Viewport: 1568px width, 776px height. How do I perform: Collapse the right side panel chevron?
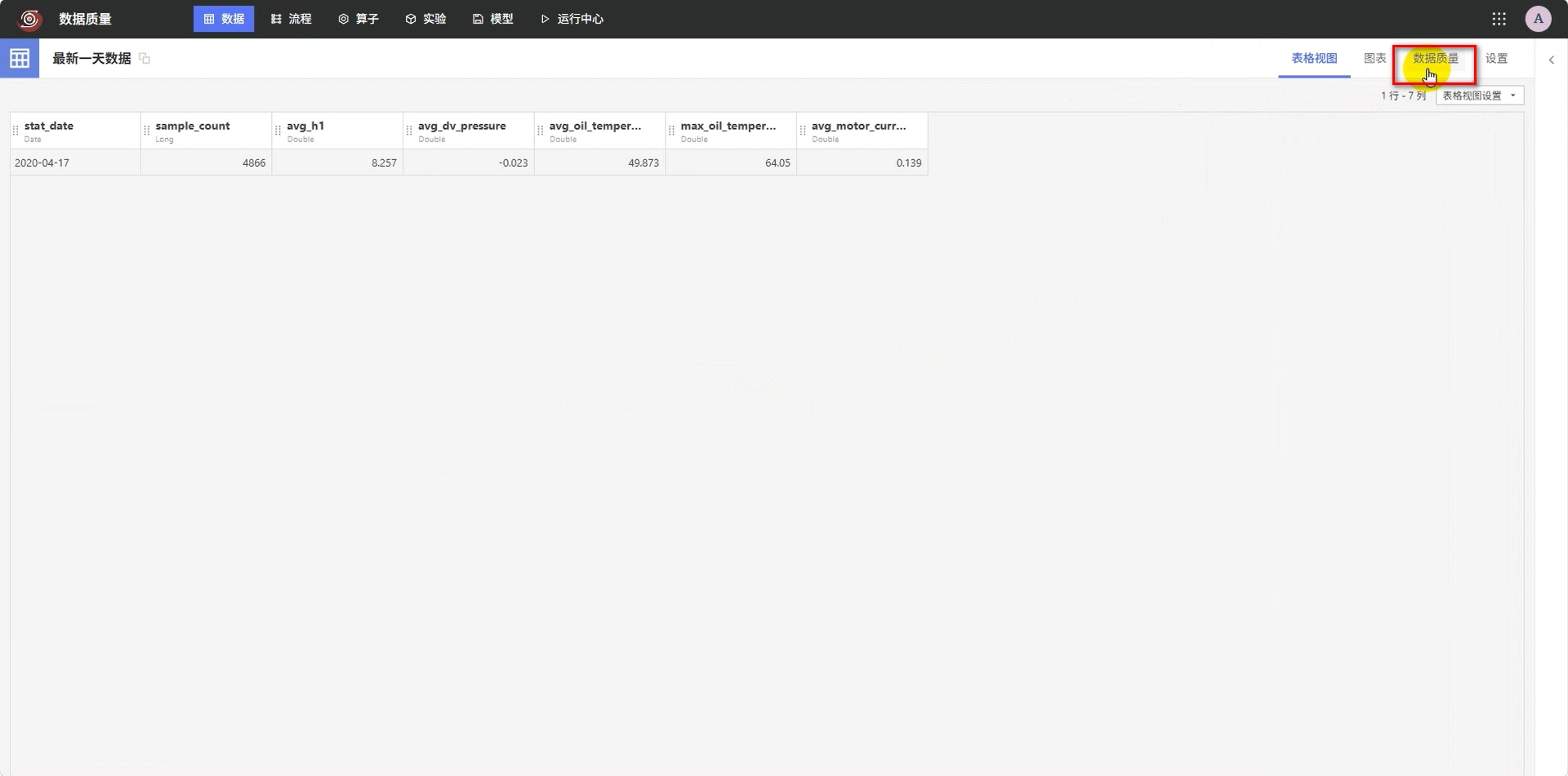point(1551,59)
